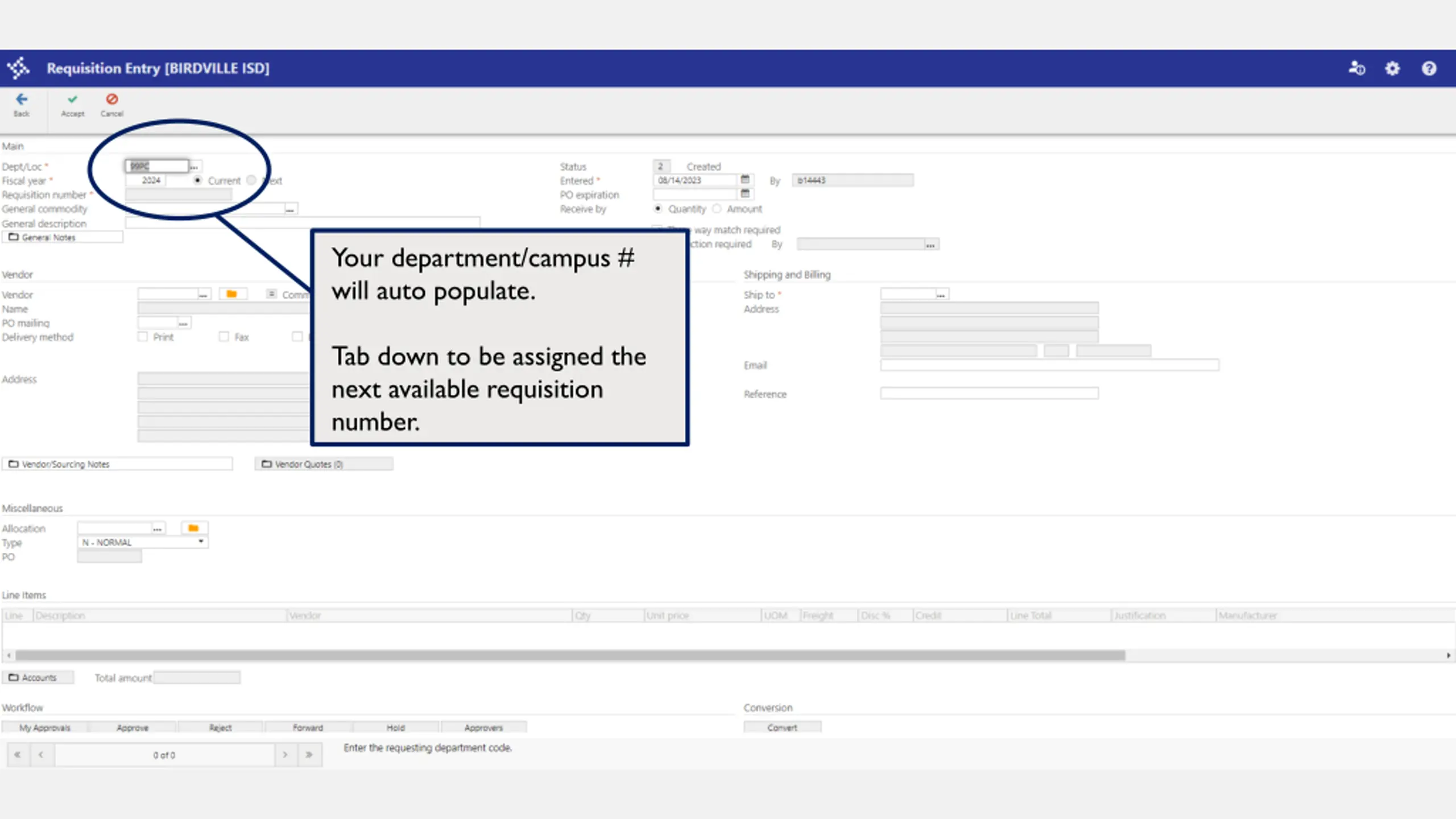Click the Allocation folder icon

193,528
